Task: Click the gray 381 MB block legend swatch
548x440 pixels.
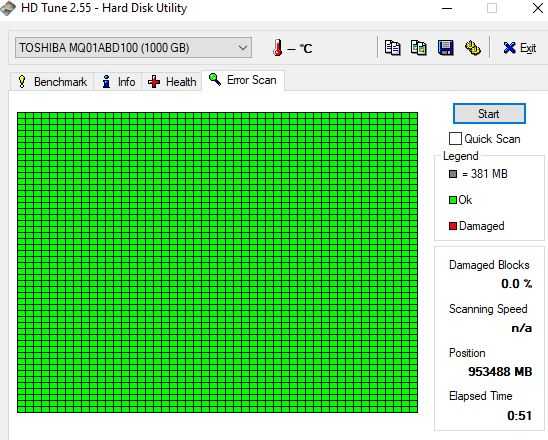Action: click(x=453, y=174)
